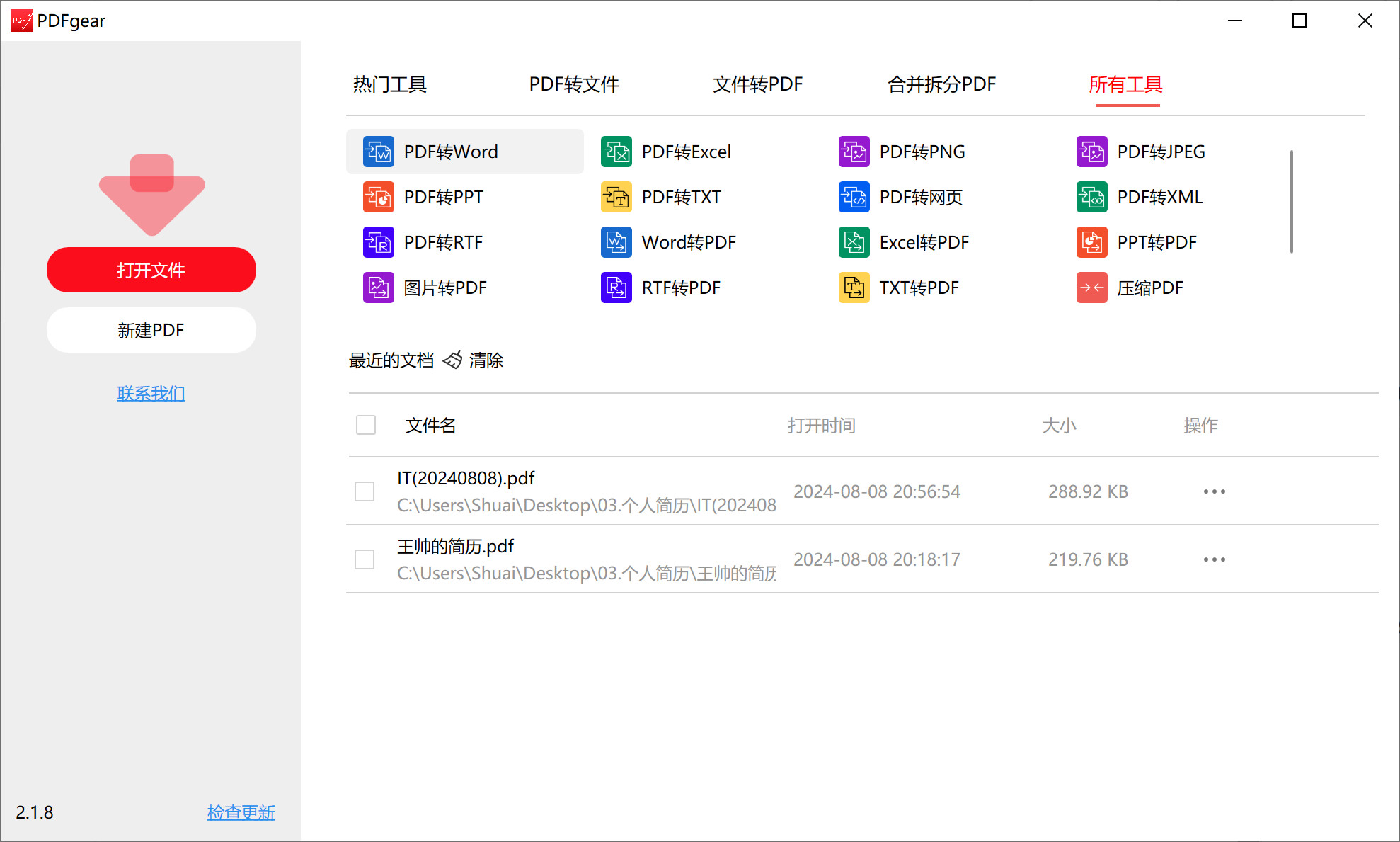Select the PDF转PNG icon
This screenshot has width=1400, height=842.
coord(854,152)
